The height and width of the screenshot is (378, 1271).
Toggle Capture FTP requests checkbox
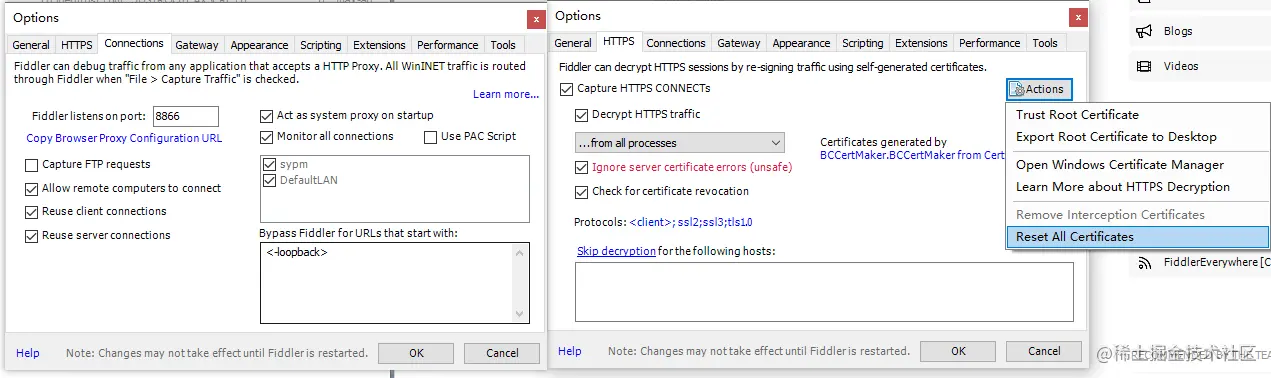click(32, 165)
